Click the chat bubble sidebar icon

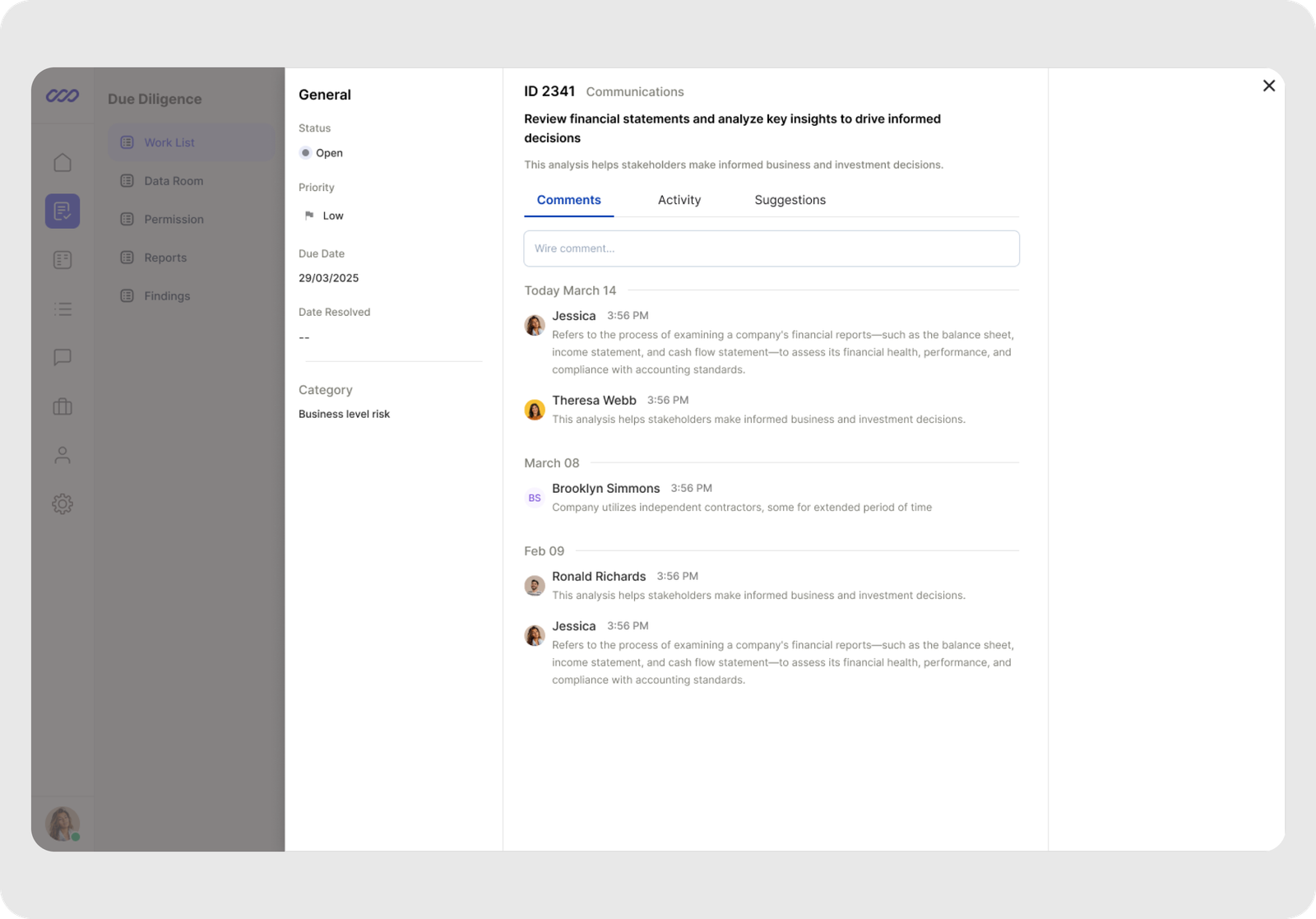[63, 357]
